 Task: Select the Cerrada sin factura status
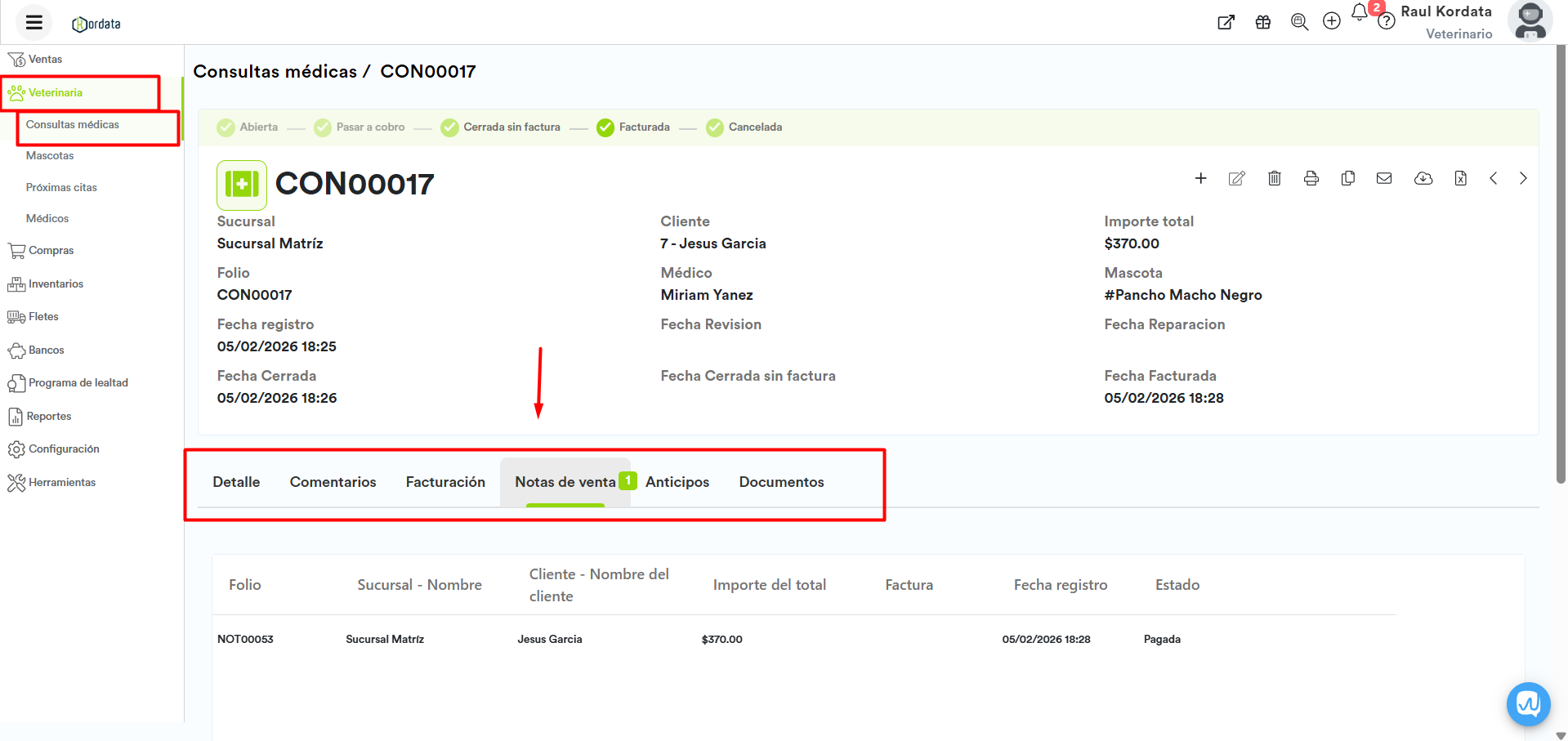500,127
